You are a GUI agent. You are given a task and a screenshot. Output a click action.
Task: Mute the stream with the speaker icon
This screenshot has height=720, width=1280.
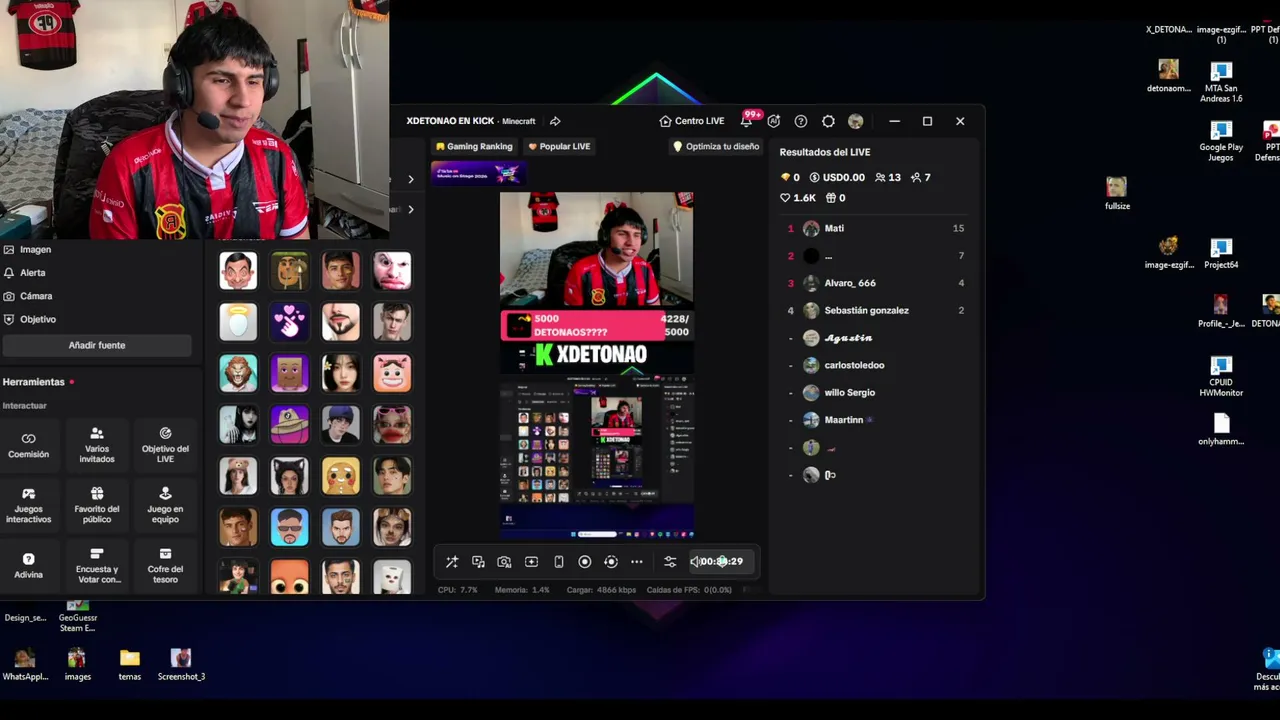tap(695, 562)
